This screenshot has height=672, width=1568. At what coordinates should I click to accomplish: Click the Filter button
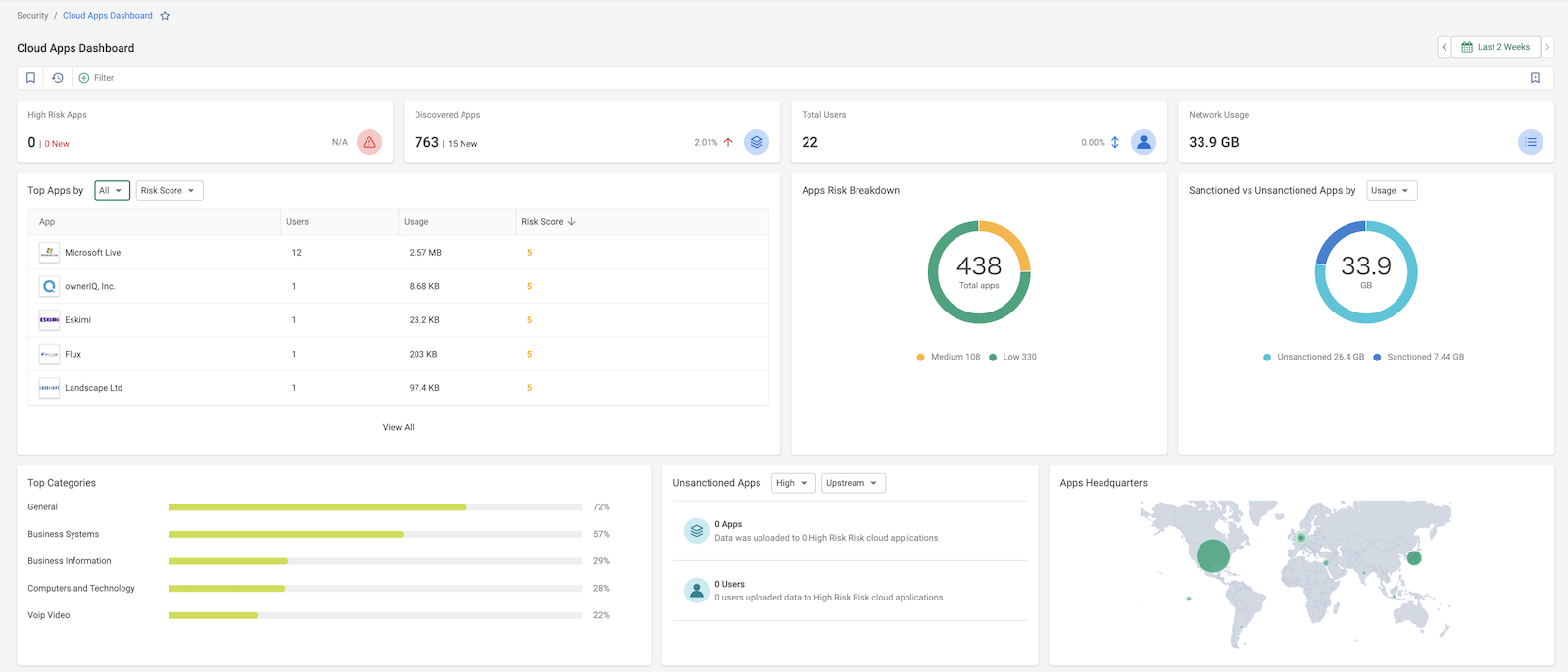pos(96,78)
